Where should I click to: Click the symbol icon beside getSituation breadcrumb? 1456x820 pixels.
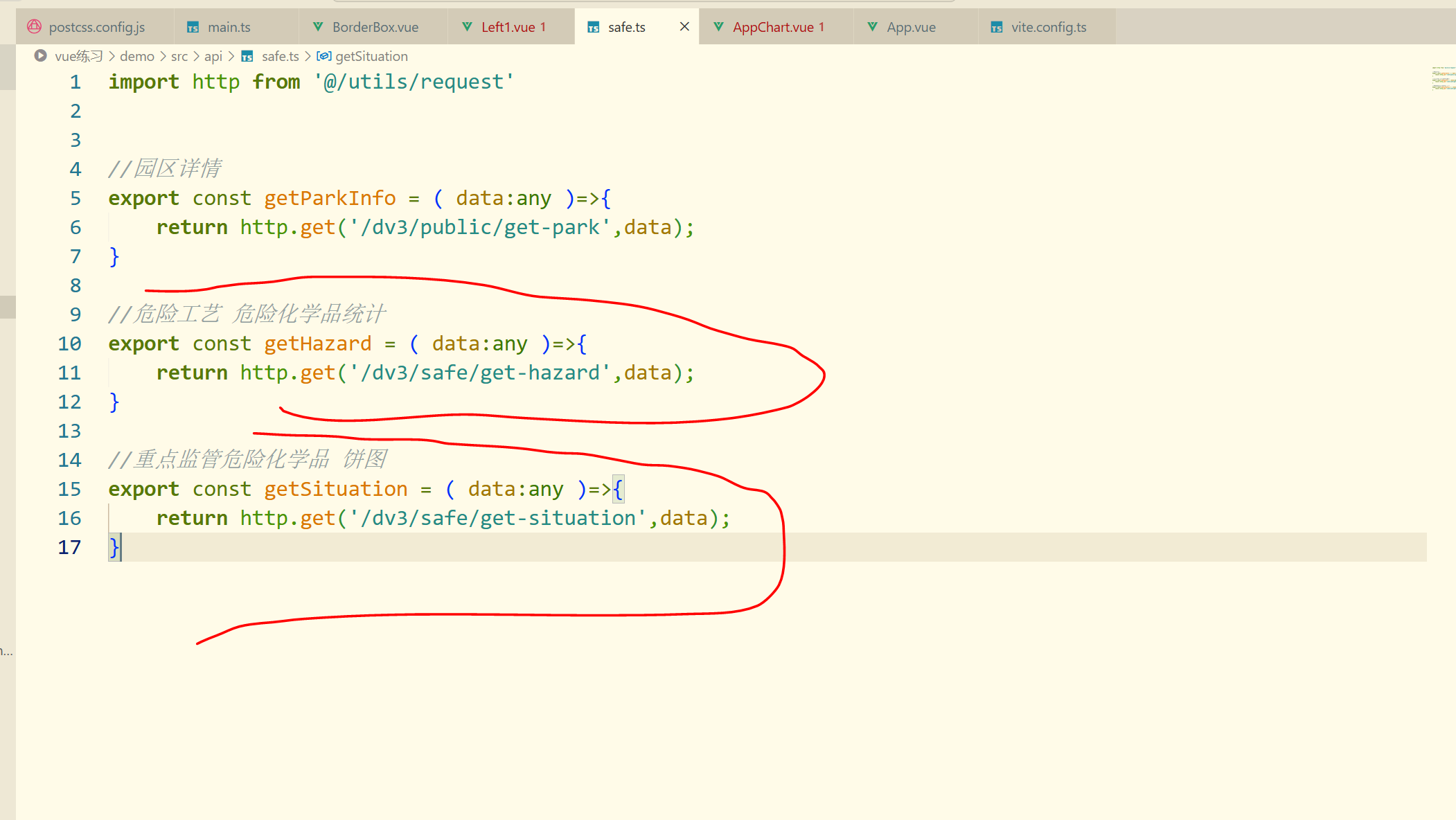click(x=323, y=56)
